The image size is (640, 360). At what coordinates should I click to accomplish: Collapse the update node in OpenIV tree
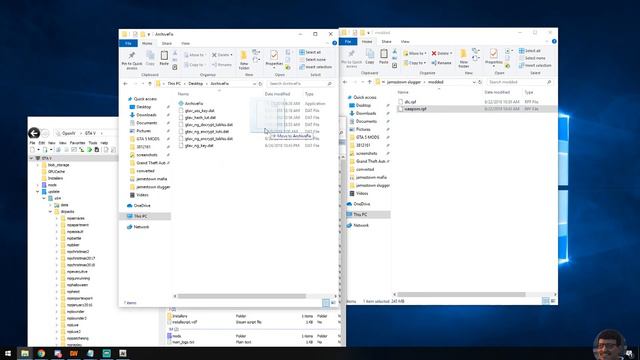point(38,192)
